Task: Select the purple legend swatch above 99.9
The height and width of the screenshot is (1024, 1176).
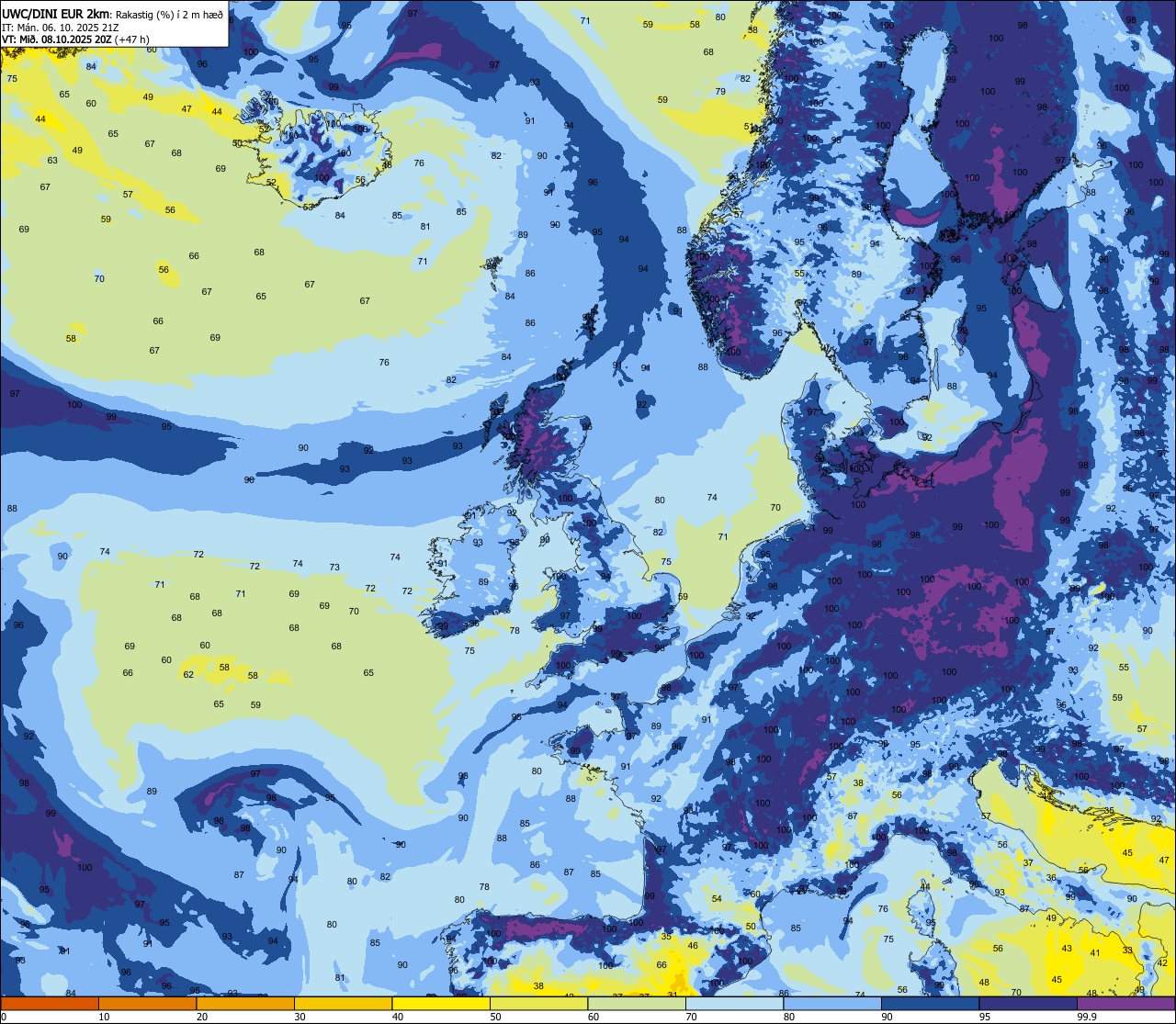Action: click(1125, 1003)
